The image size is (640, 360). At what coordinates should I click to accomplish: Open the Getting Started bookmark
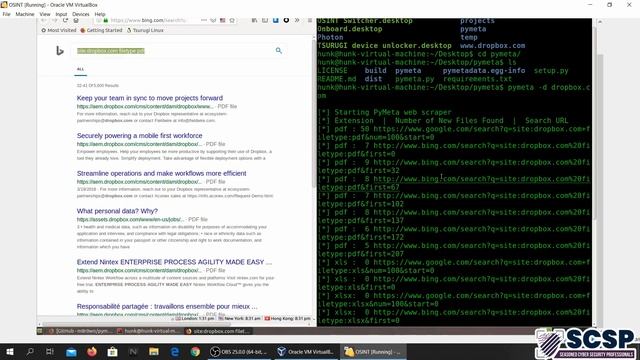coord(101,30)
